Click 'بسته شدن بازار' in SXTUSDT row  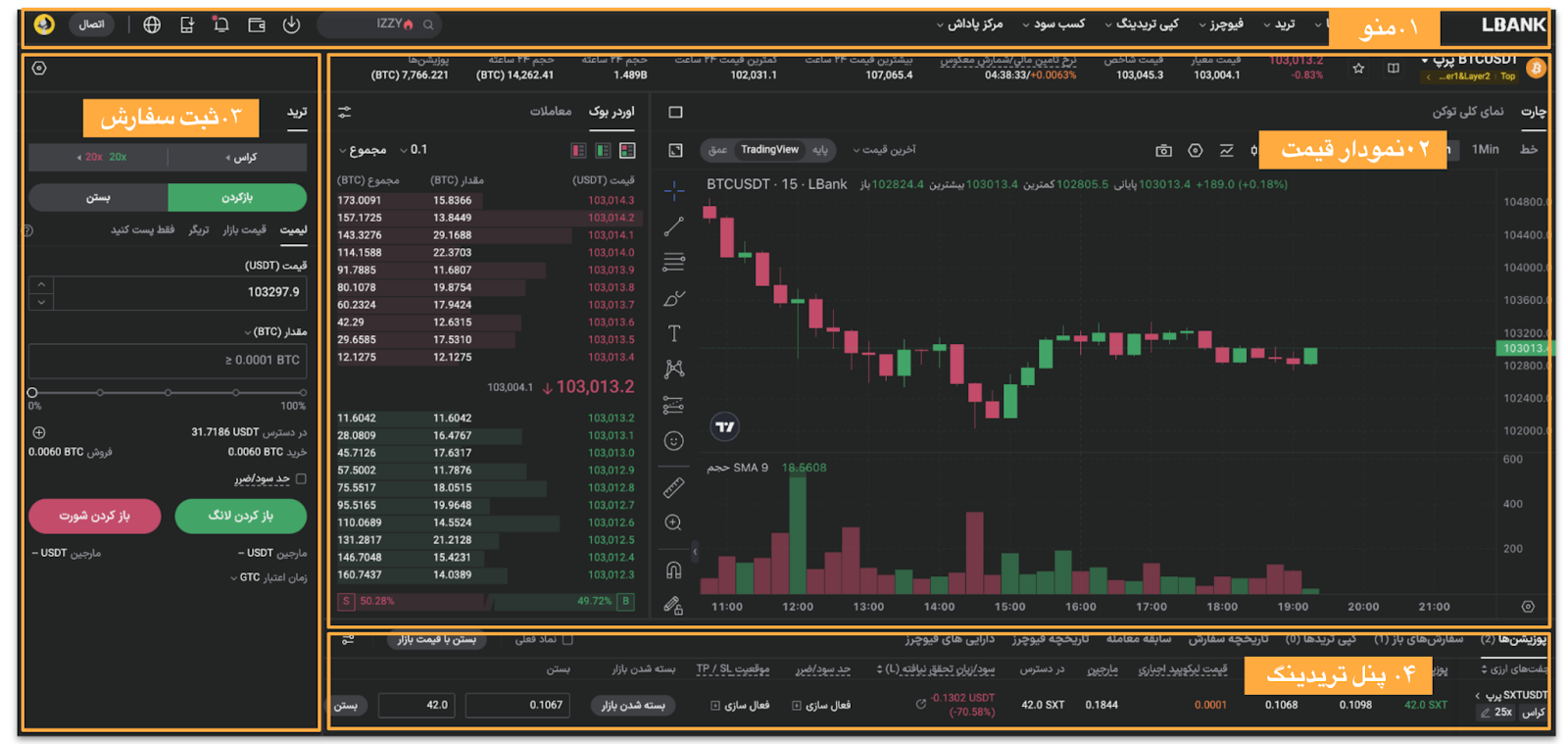click(633, 705)
